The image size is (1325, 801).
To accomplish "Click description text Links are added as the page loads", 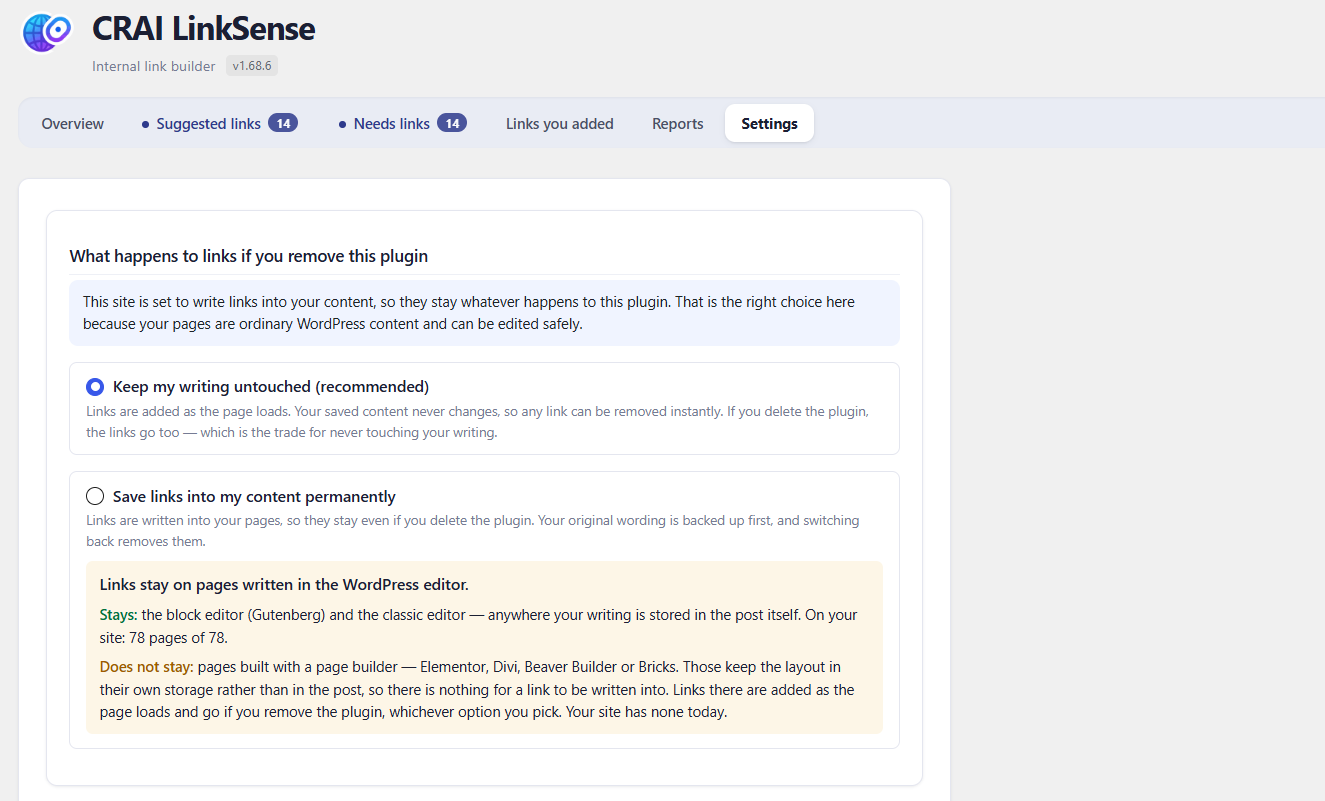I will pos(477,422).
